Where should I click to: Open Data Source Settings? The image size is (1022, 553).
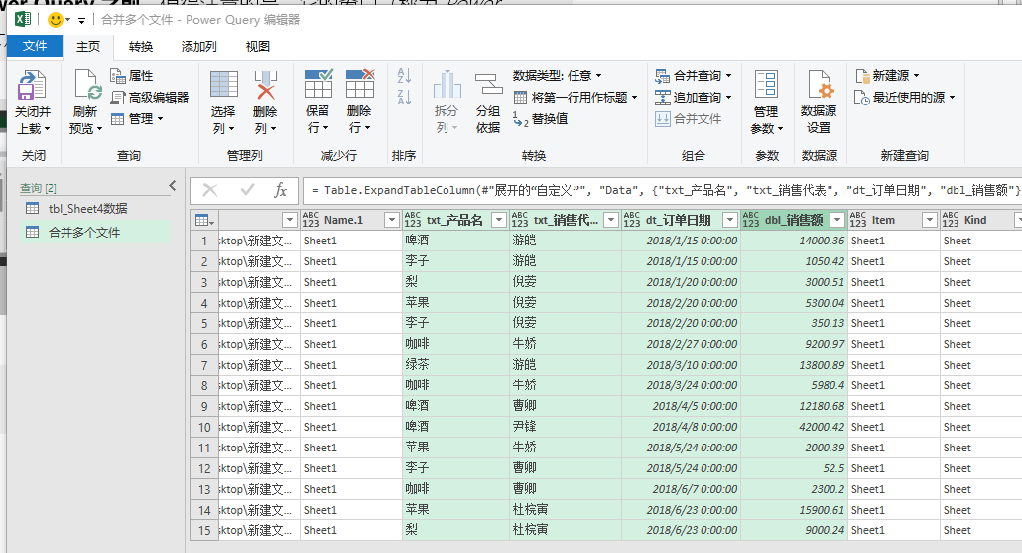coord(819,87)
